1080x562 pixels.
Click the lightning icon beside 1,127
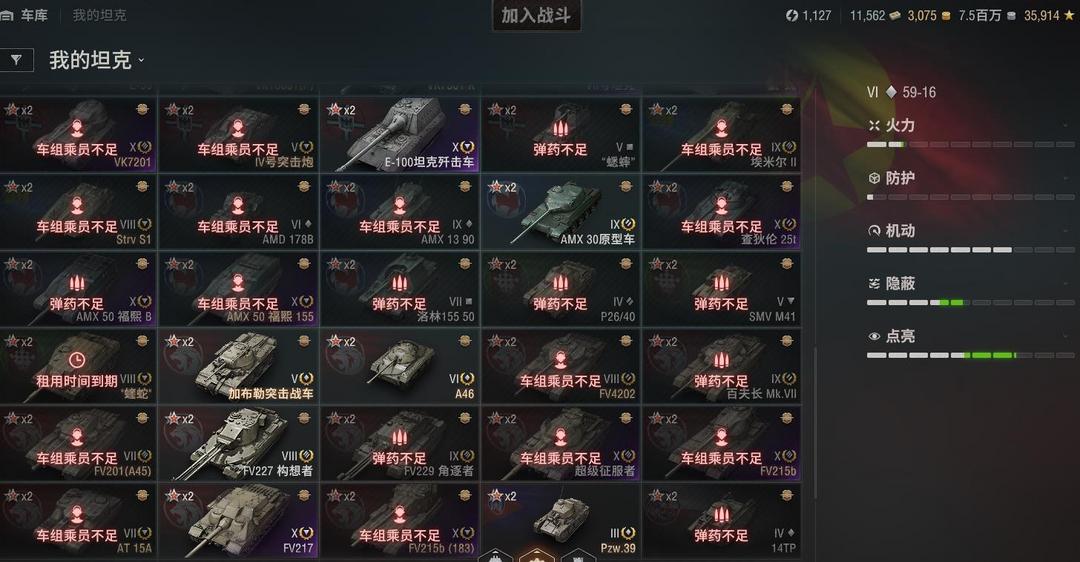(792, 15)
